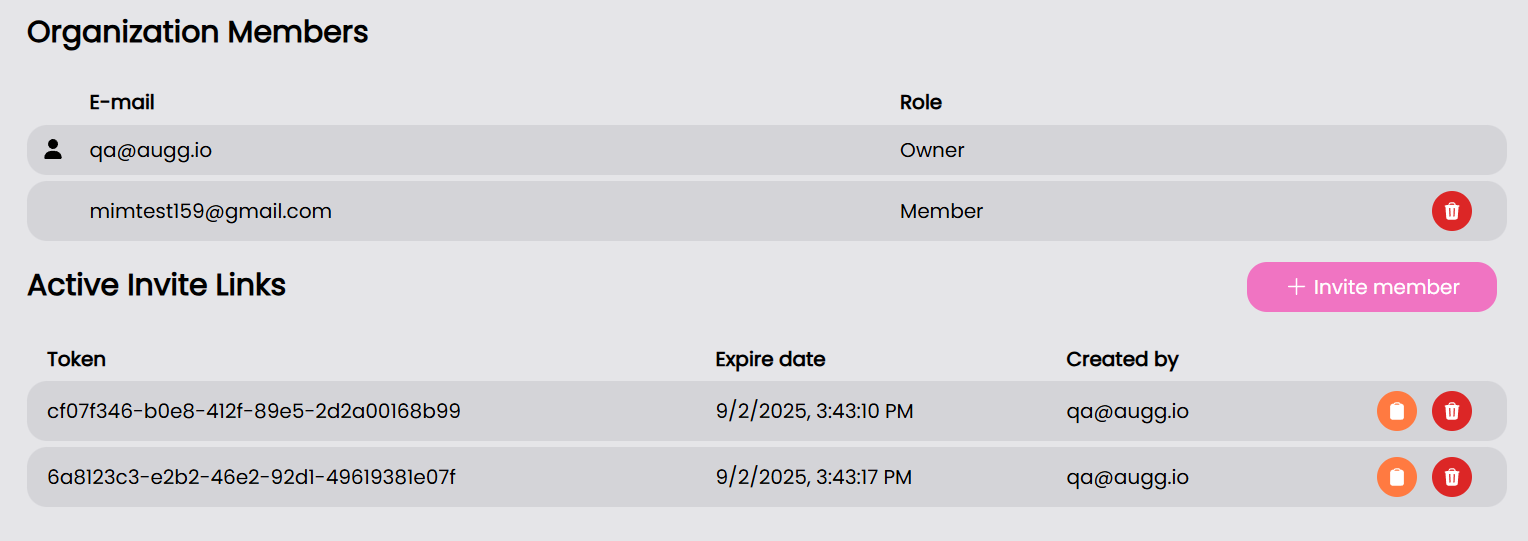This screenshot has height=541, width=1528.
Task: Click the Owner role label
Action: tap(932, 151)
